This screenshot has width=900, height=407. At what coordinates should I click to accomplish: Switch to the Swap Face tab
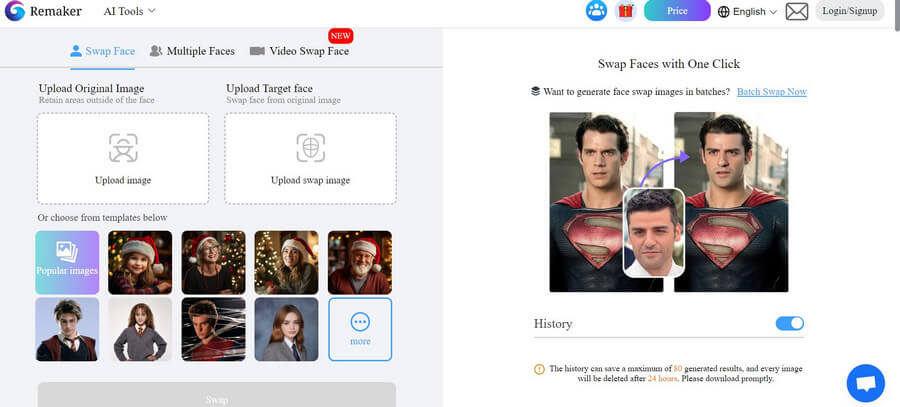(102, 51)
